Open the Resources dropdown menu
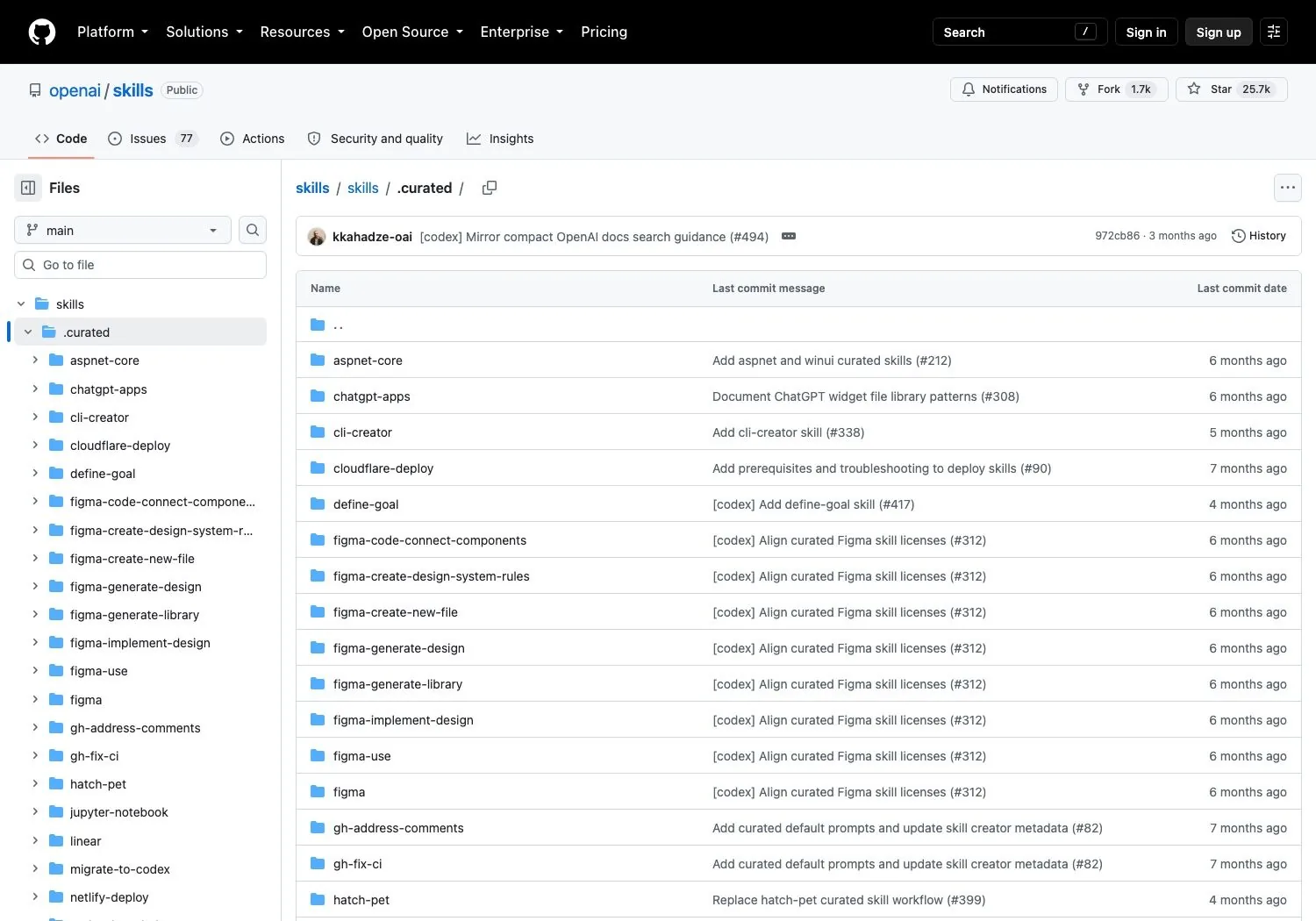1316x921 pixels. pos(303,32)
